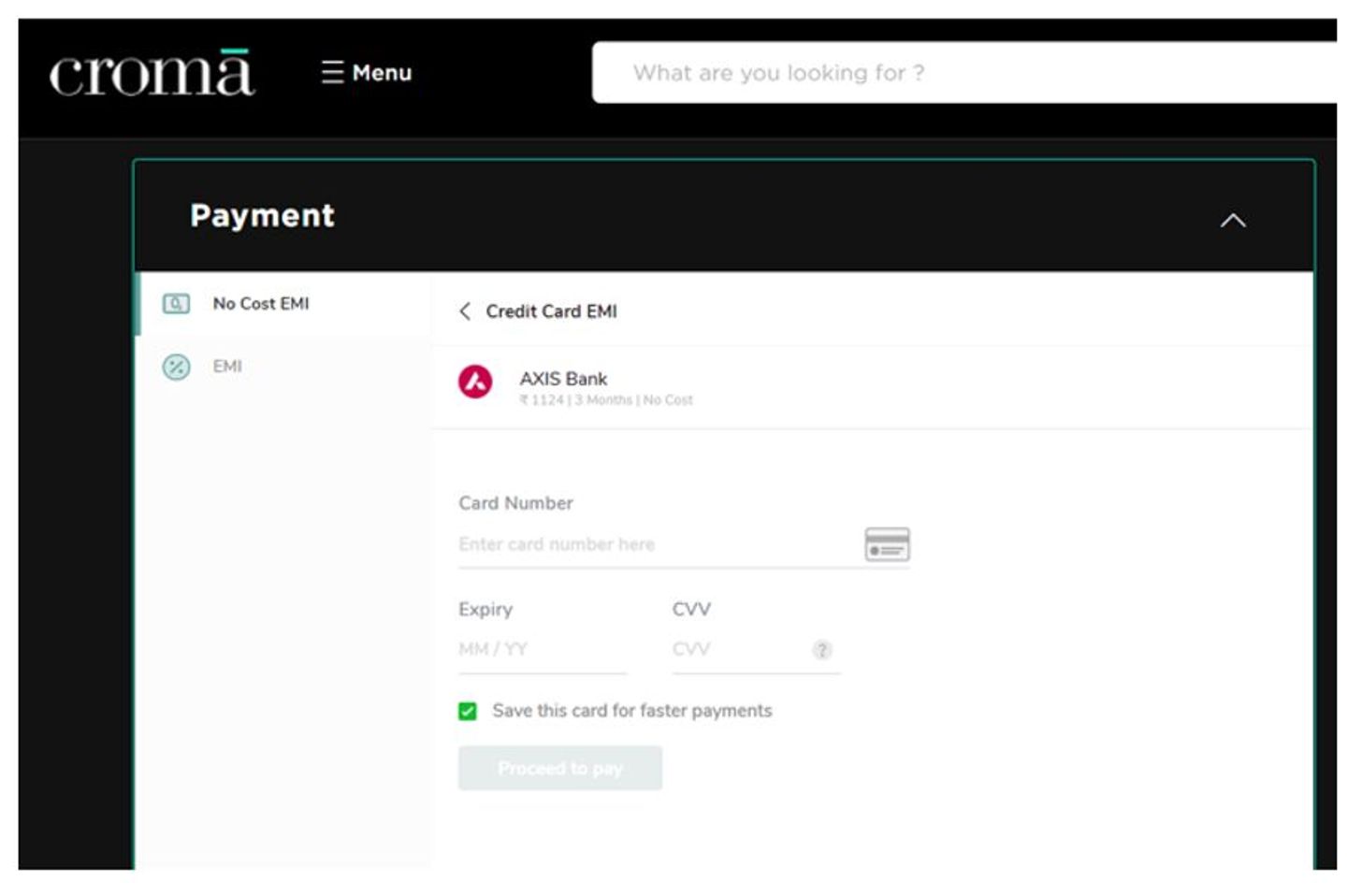1347x896 pixels.
Task: Click the No Cost EMI wallet icon
Action: (x=176, y=304)
